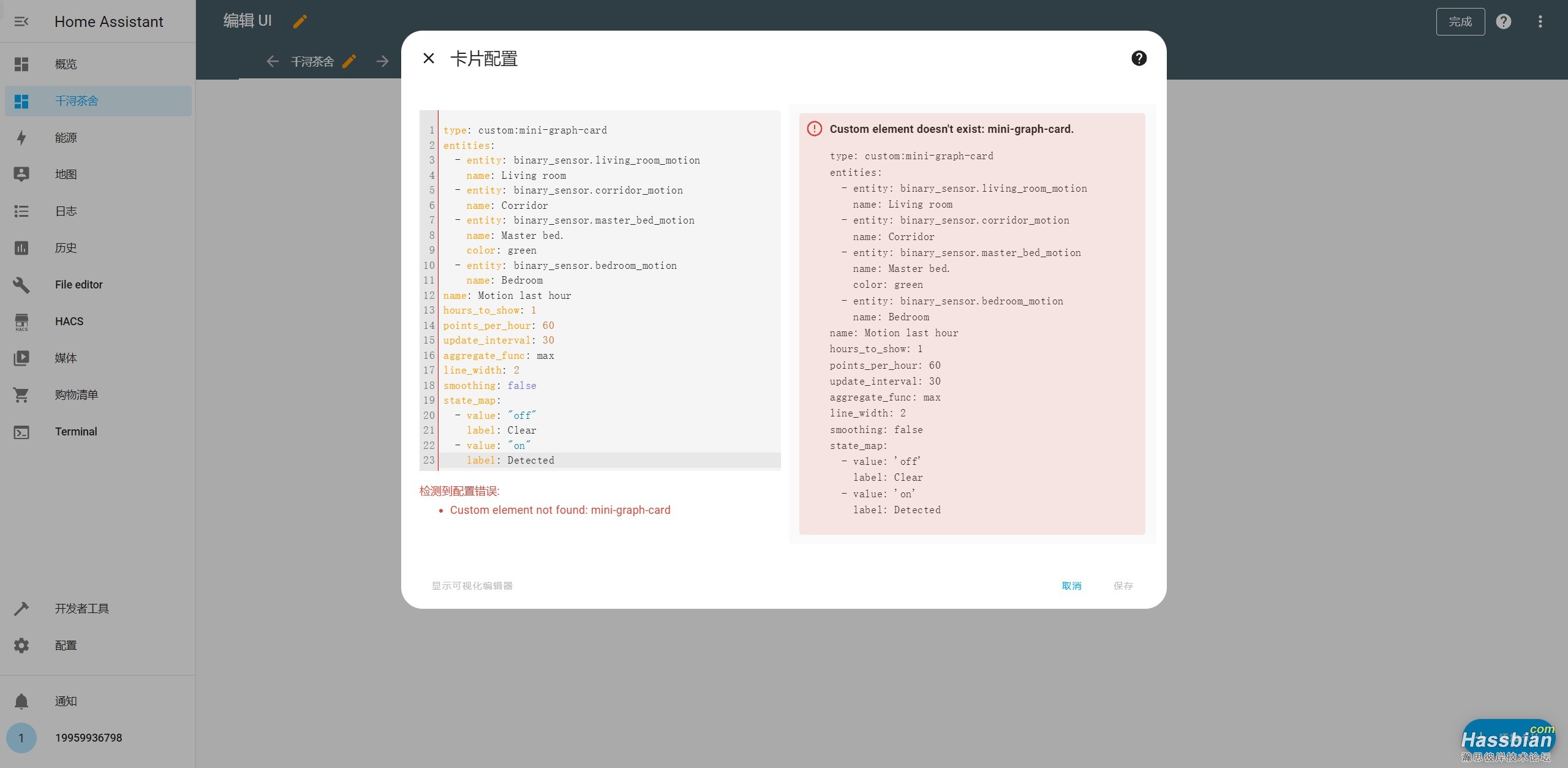Click the 完成 done button
Image resolution: width=1568 pixels, height=768 pixels.
coord(1460,22)
